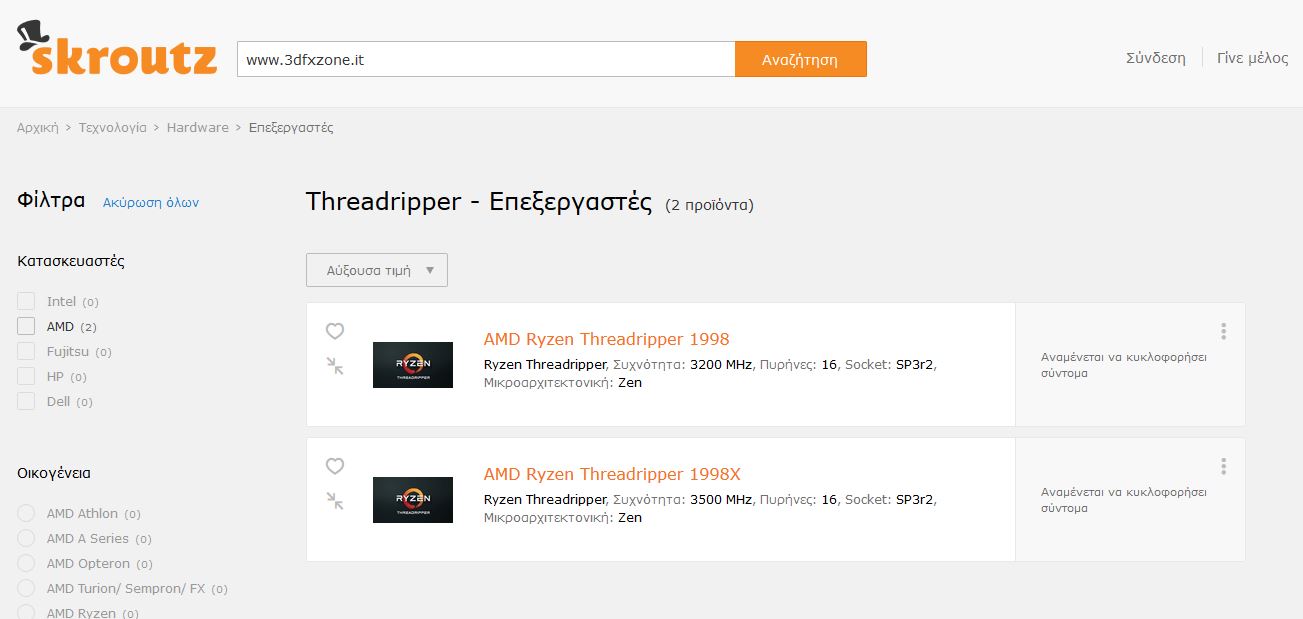Open Threadripper 1998 product thumbnail
1303x619 pixels.
[x=413, y=365]
